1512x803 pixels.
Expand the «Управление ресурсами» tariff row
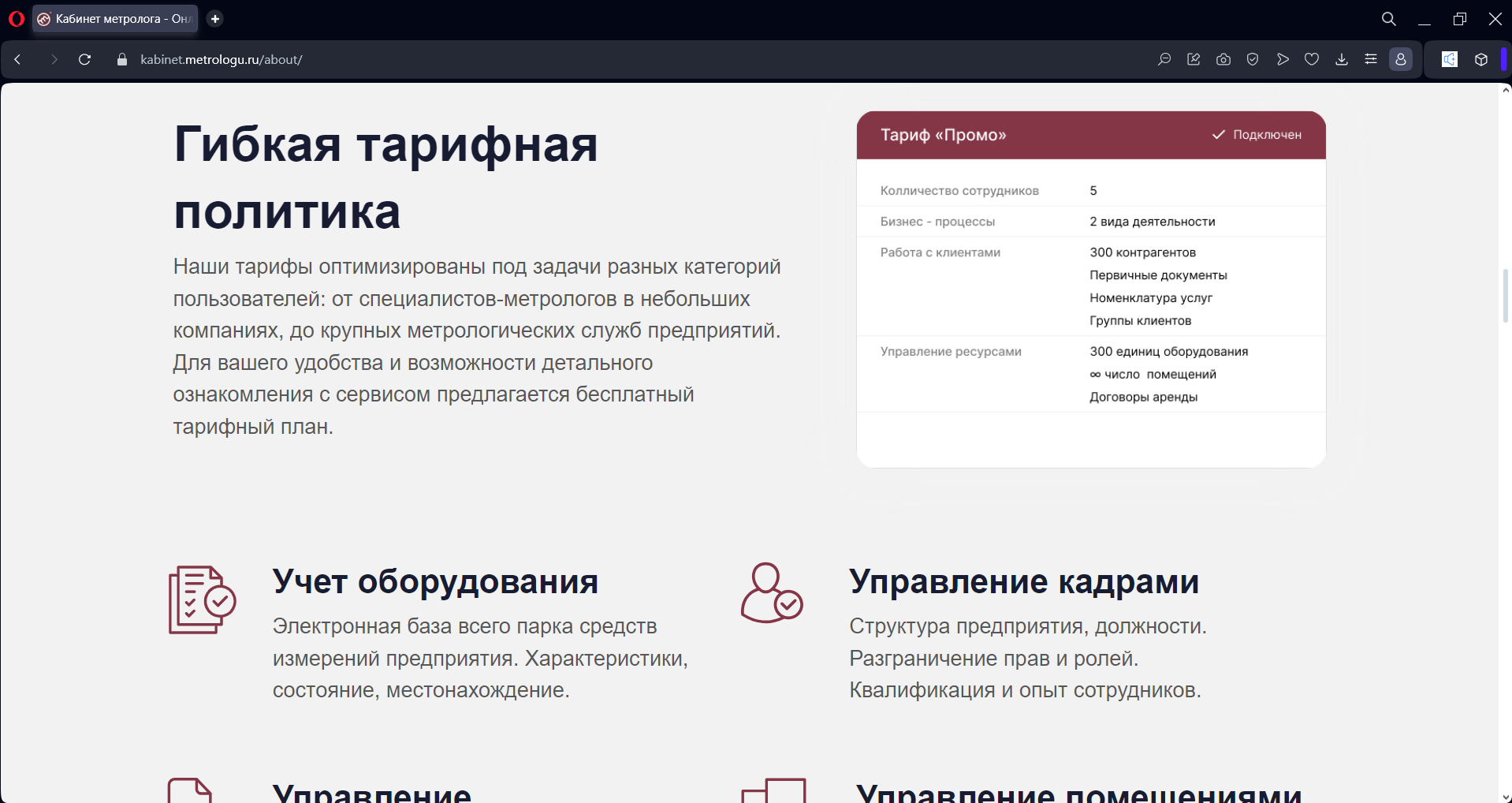(x=951, y=352)
